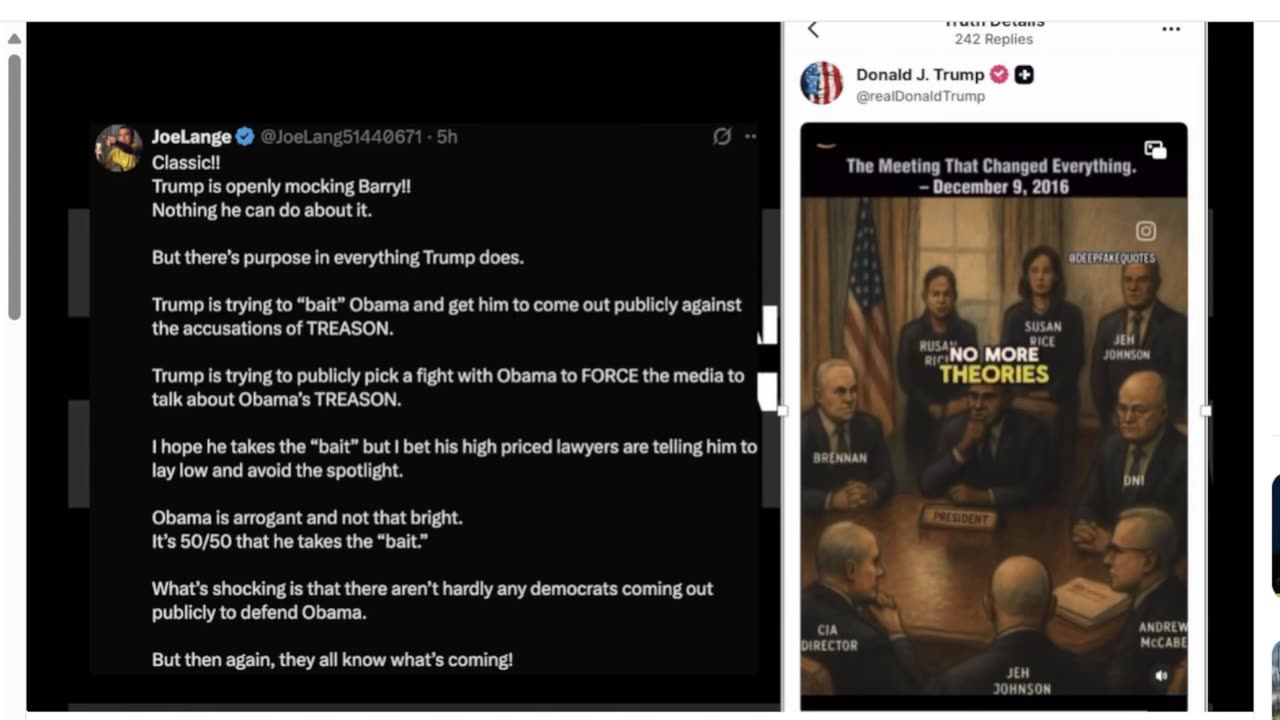This screenshot has height=720, width=1280.
Task: Go back using the Truth Details arrow
Action: [x=813, y=30]
